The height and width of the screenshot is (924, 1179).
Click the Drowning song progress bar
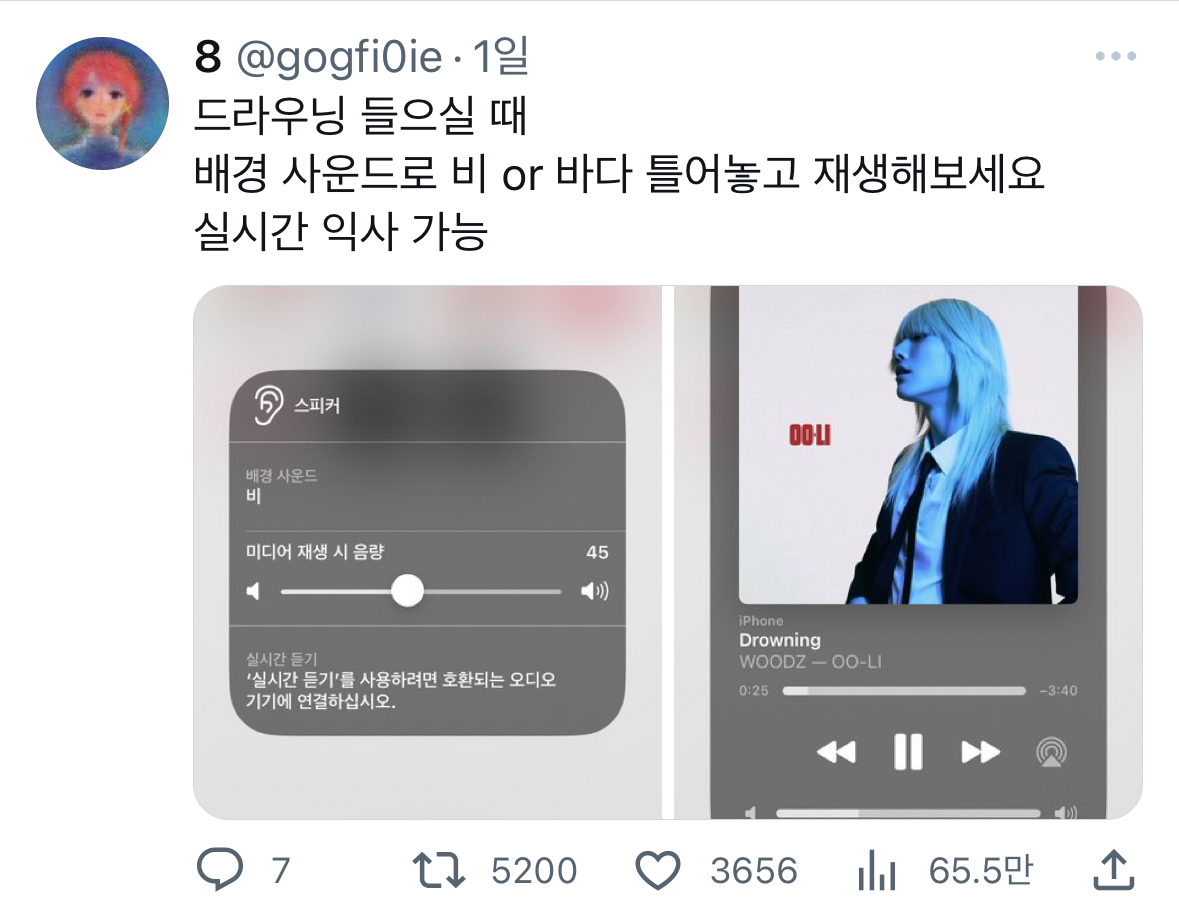904,690
